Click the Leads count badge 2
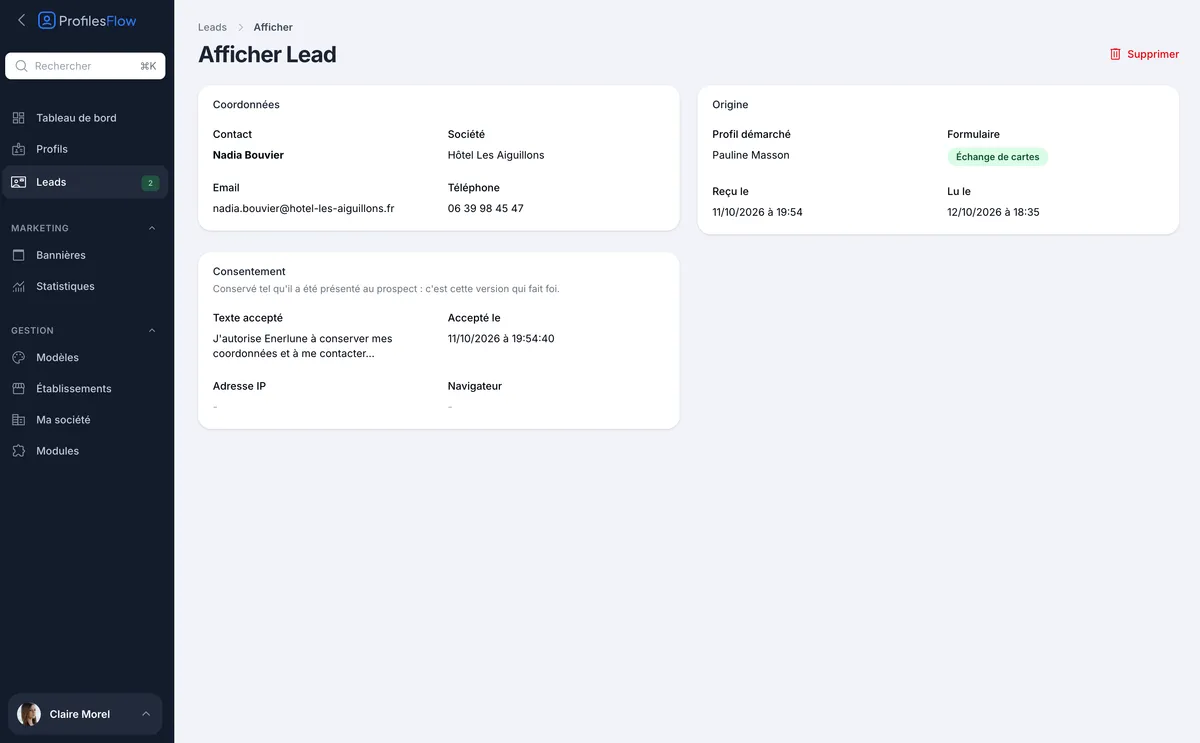Image resolution: width=1200 pixels, height=743 pixels. tap(150, 183)
